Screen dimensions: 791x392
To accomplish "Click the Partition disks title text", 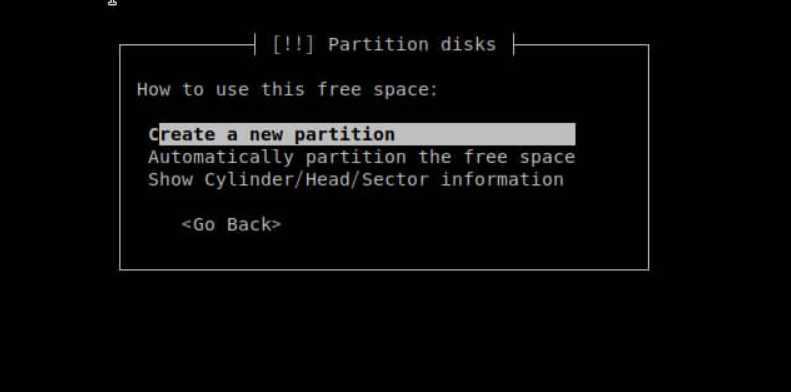I will click(412, 44).
